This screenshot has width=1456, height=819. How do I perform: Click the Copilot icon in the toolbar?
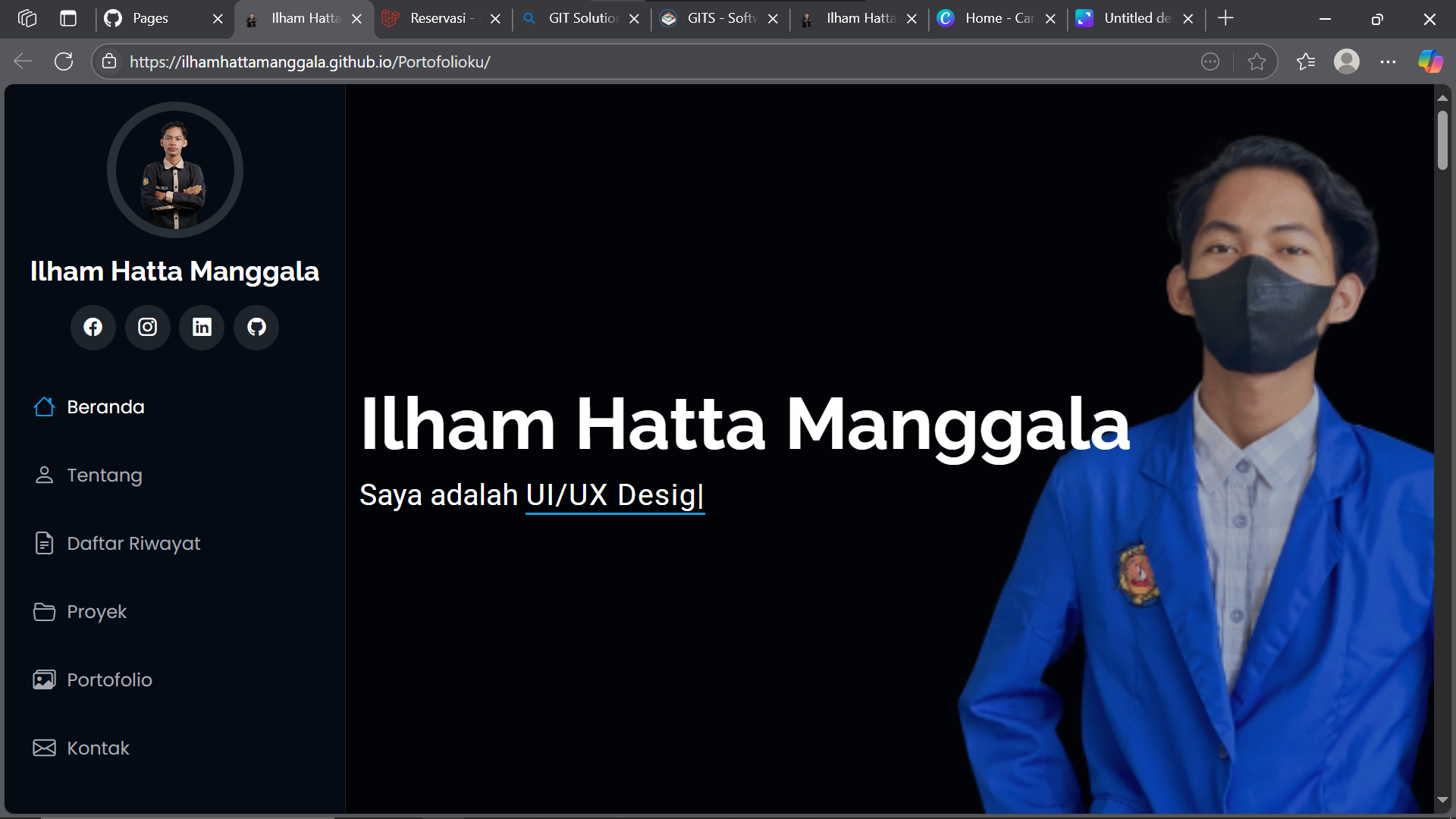click(1430, 61)
